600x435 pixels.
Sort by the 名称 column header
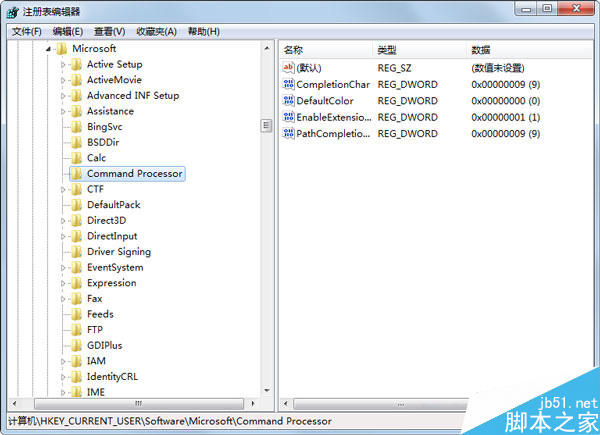[326, 50]
